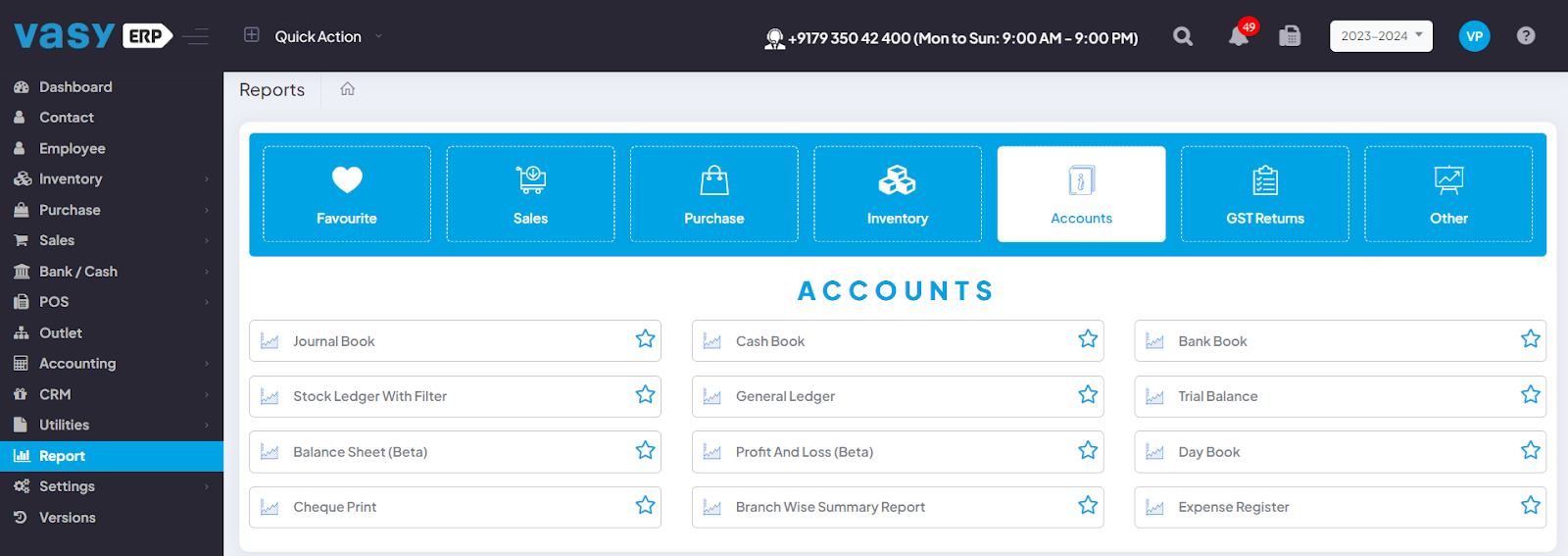Open the Branch Wise Summary Report

click(x=898, y=507)
